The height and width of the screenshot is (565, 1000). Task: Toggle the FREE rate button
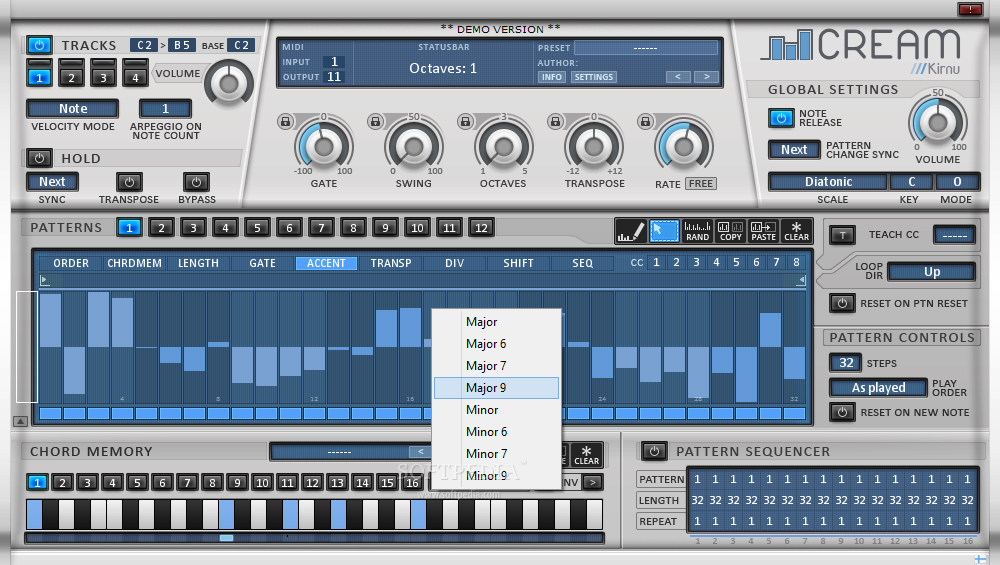tap(700, 184)
